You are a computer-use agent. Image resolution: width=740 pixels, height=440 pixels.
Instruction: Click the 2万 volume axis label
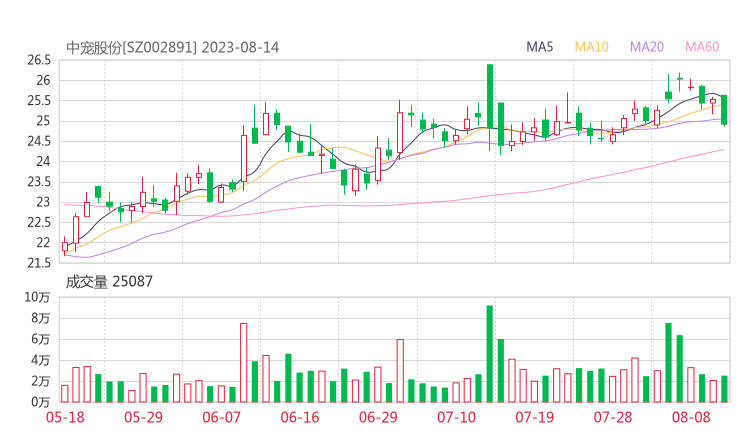(x=41, y=381)
